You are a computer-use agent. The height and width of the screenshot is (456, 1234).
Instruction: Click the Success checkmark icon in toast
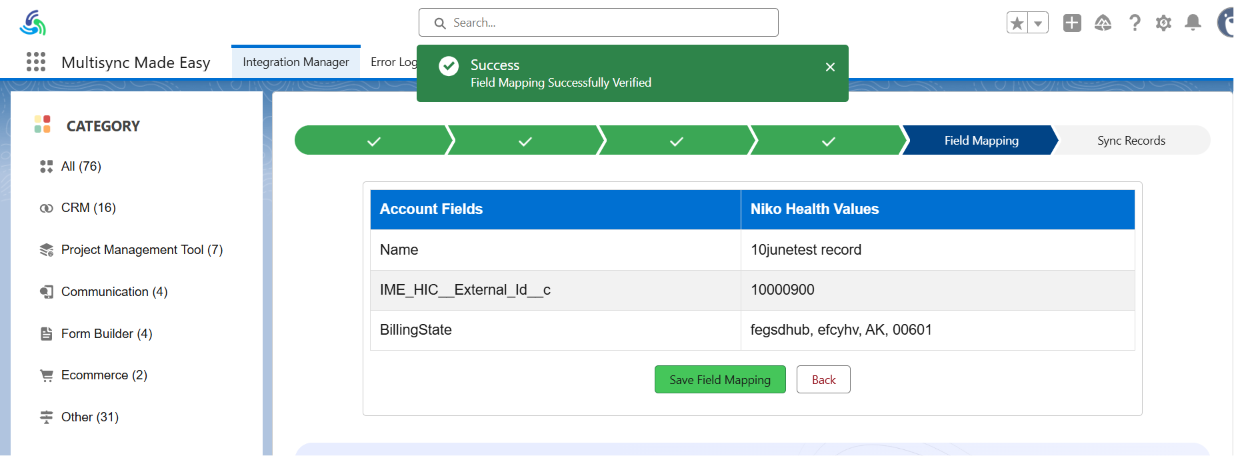tap(449, 66)
